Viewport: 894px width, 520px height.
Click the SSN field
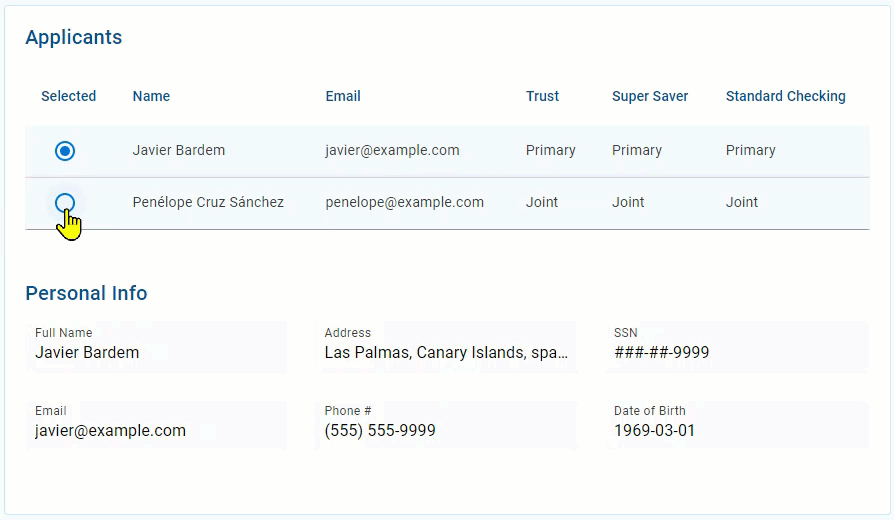737,347
